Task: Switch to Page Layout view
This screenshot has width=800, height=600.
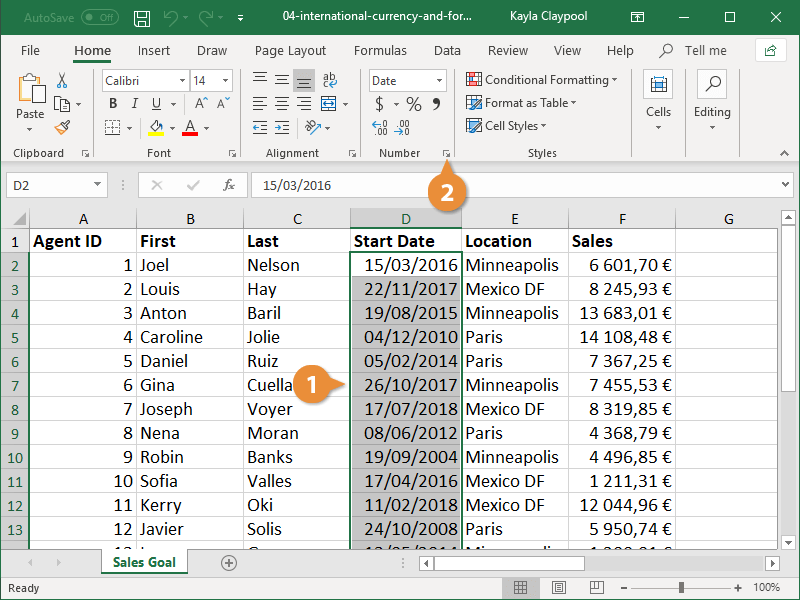Action: pyautogui.click(x=559, y=588)
